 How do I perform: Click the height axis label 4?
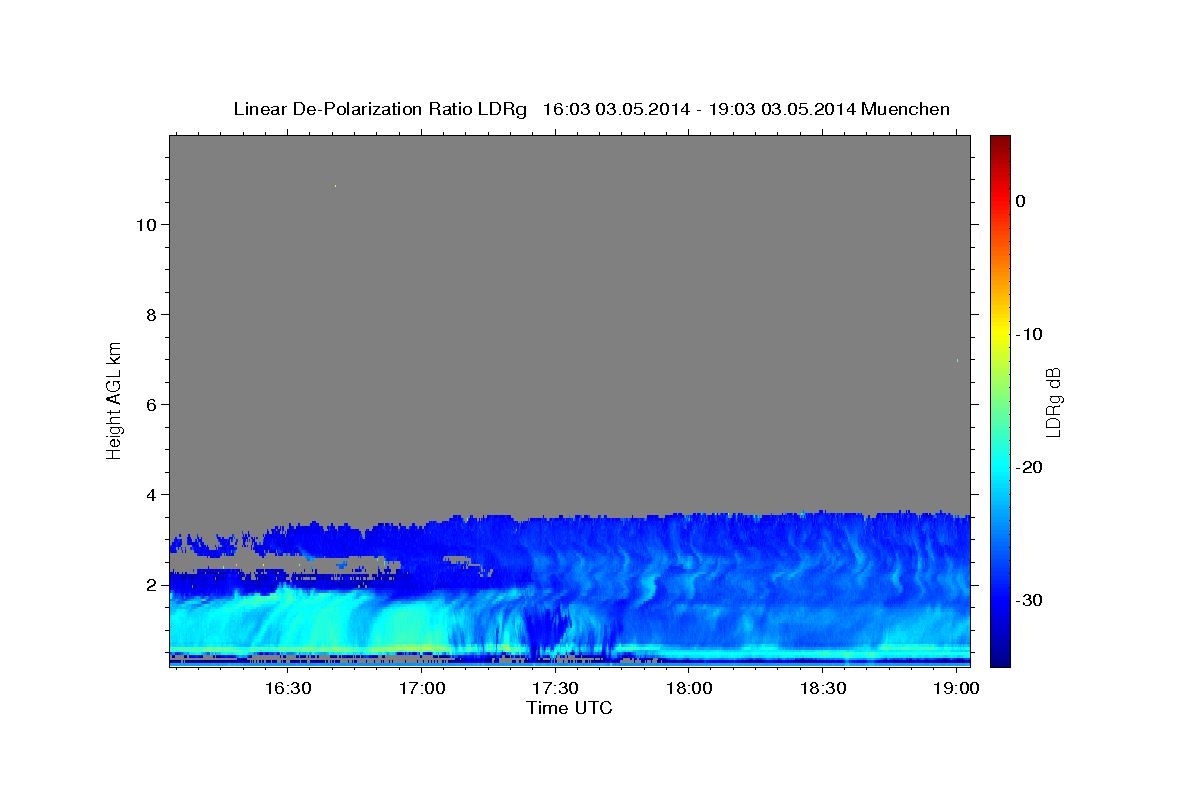point(150,494)
